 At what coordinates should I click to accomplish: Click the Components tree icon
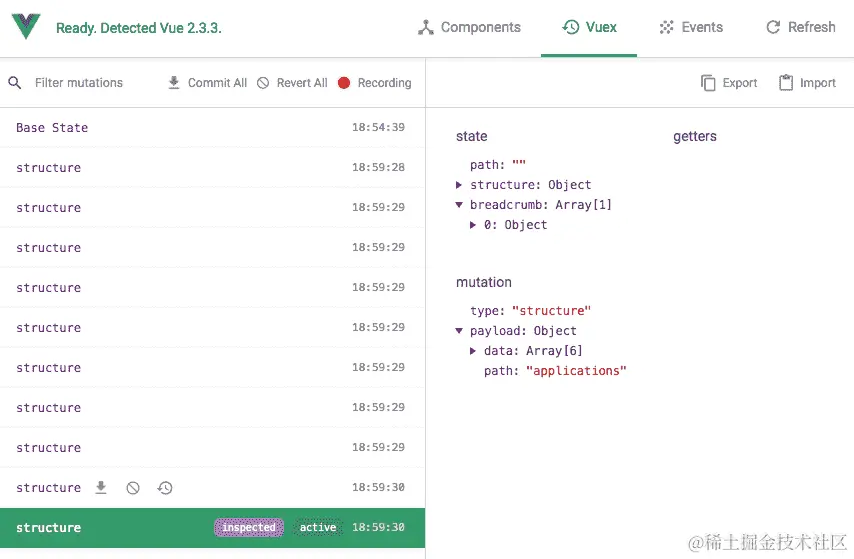point(425,27)
